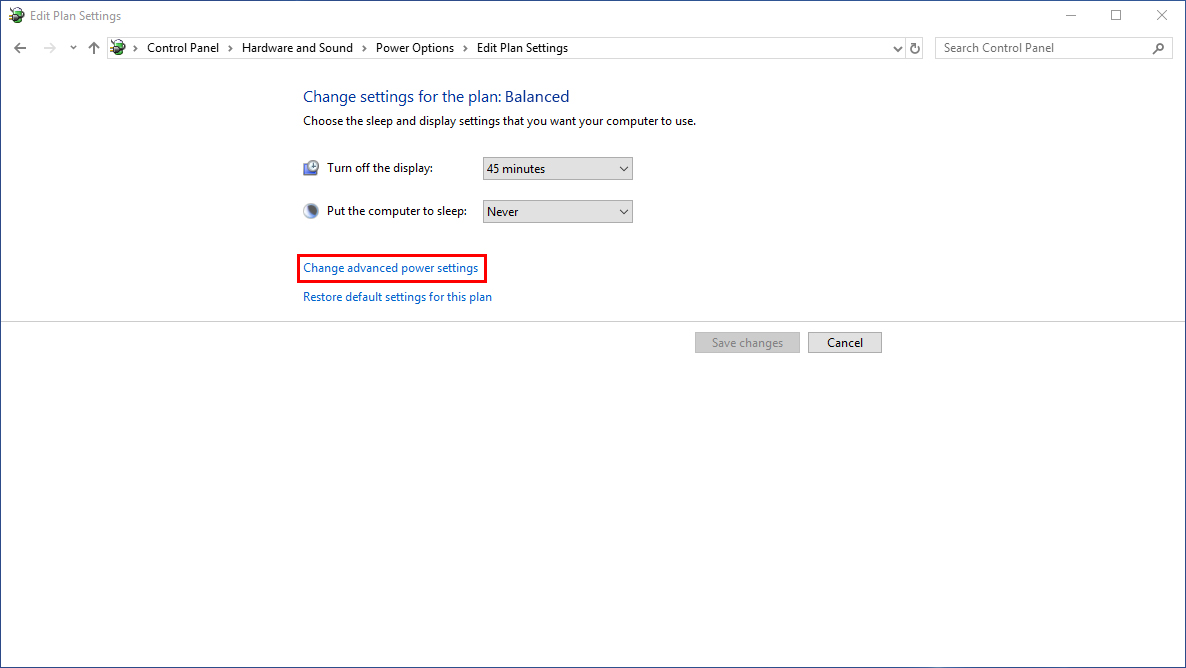Go to Hardware and Sound breadcrumb
Viewport: 1186px width, 668px height.
tap(297, 48)
